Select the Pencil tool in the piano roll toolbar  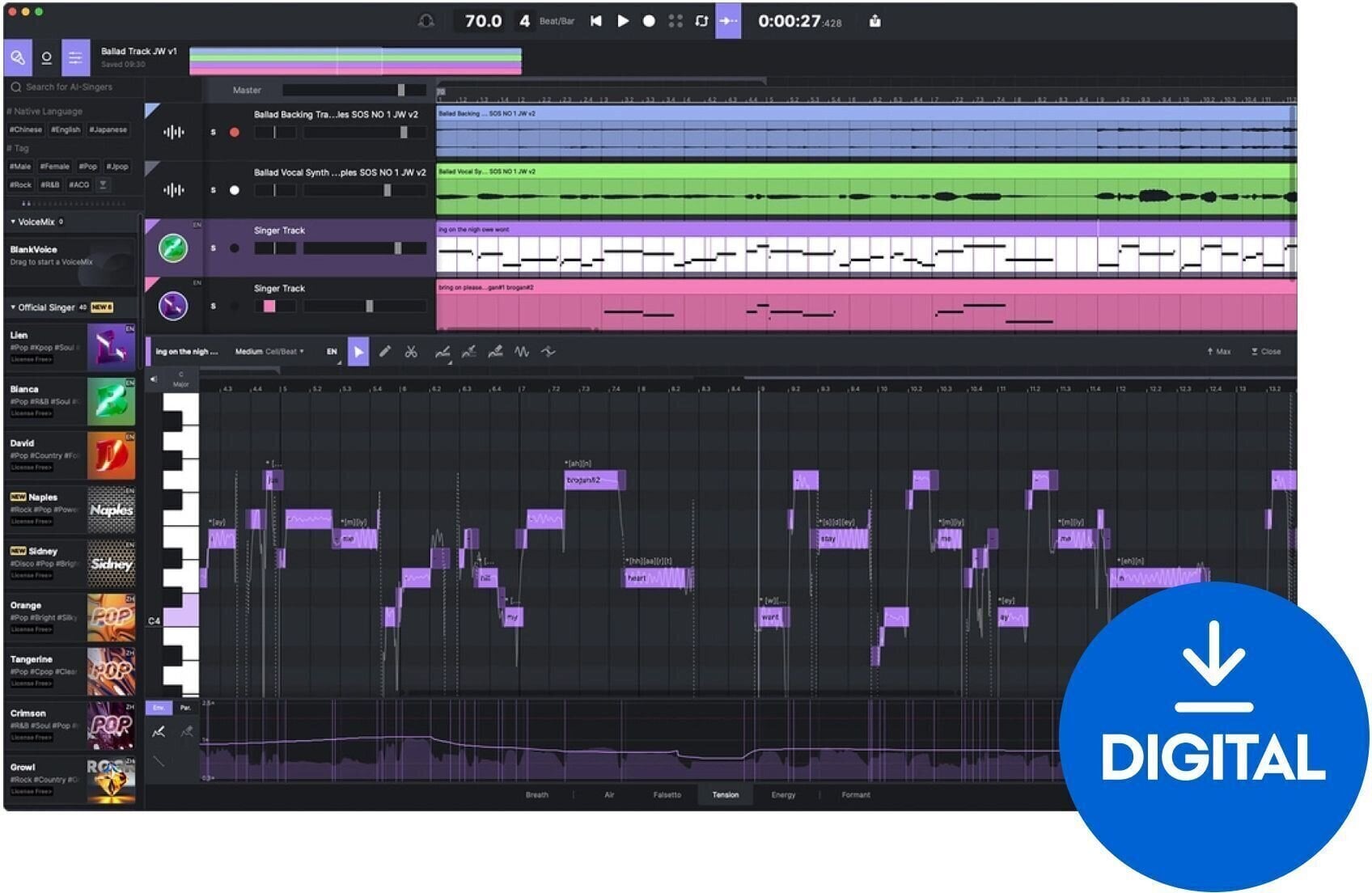pyautogui.click(x=385, y=352)
